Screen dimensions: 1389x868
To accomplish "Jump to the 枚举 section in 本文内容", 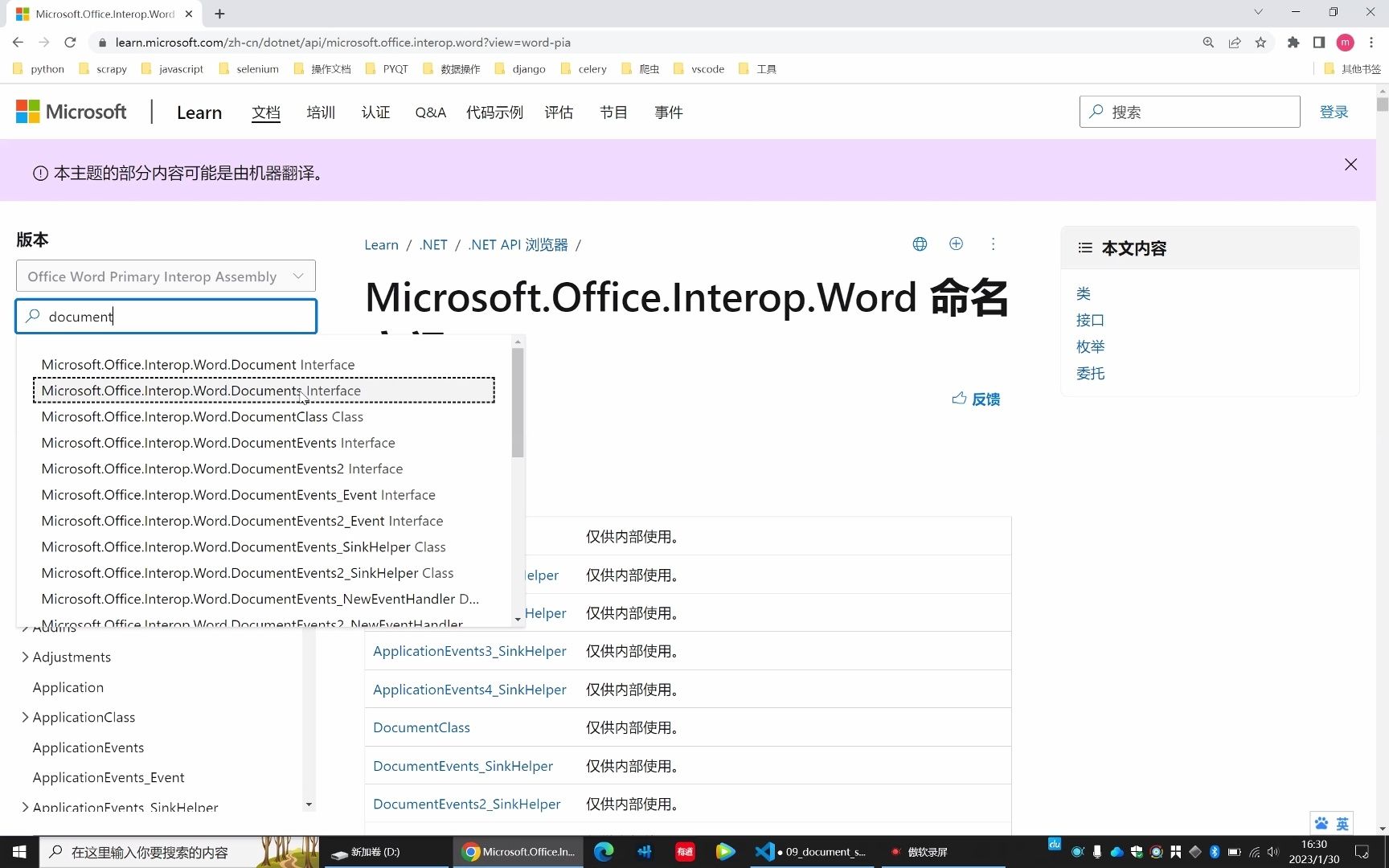I will click(1090, 346).
